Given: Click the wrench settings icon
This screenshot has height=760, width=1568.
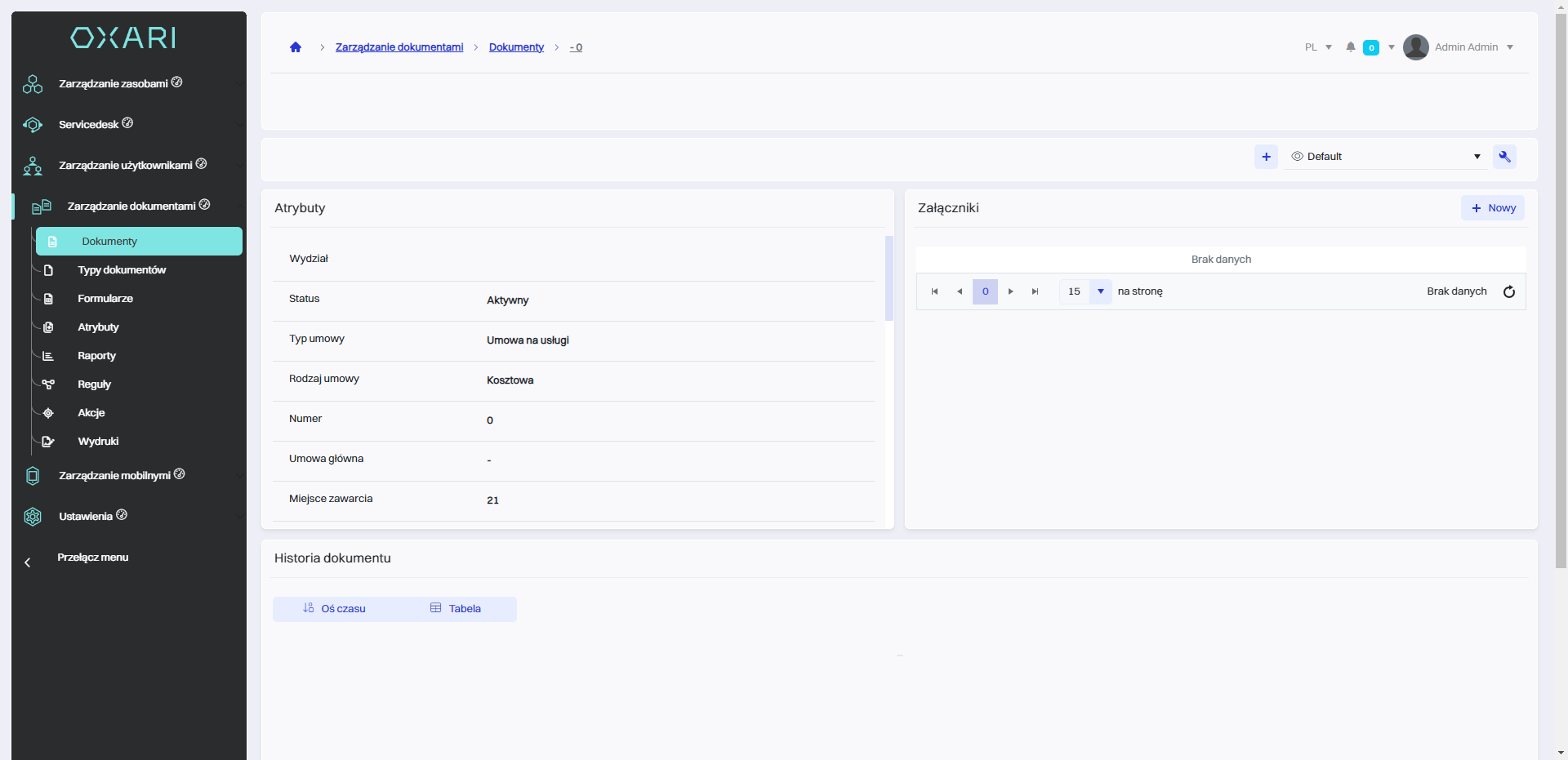Looking at the screenshot, I should click(1504, 157).
